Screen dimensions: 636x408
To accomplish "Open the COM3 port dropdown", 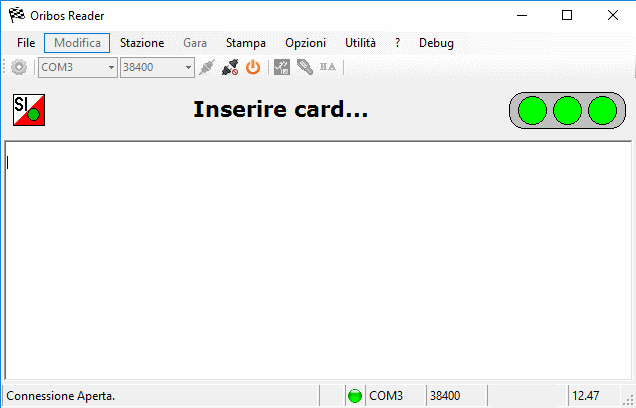I will (78, 67).
